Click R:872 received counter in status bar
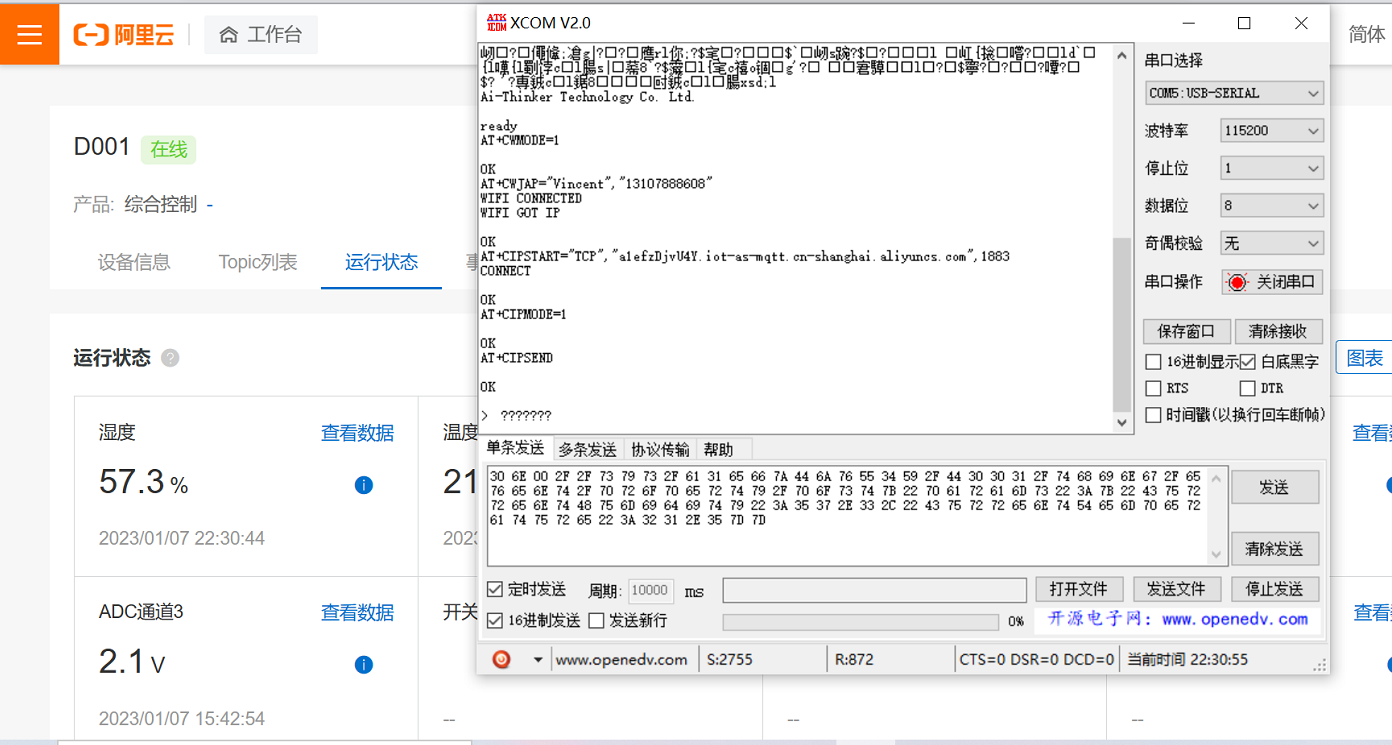 853,660
